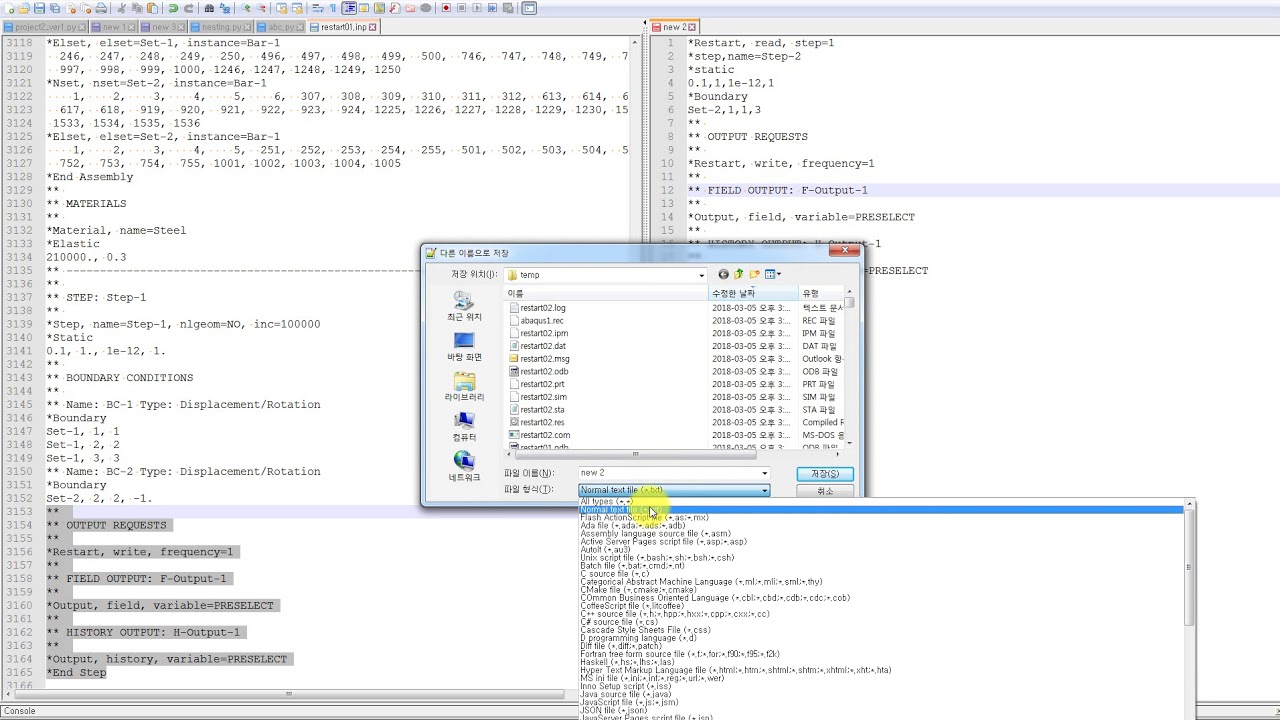This screenshot has height=720, width=1280.
Task: Click the 저장(S) save button
Action: click(825, 474)
